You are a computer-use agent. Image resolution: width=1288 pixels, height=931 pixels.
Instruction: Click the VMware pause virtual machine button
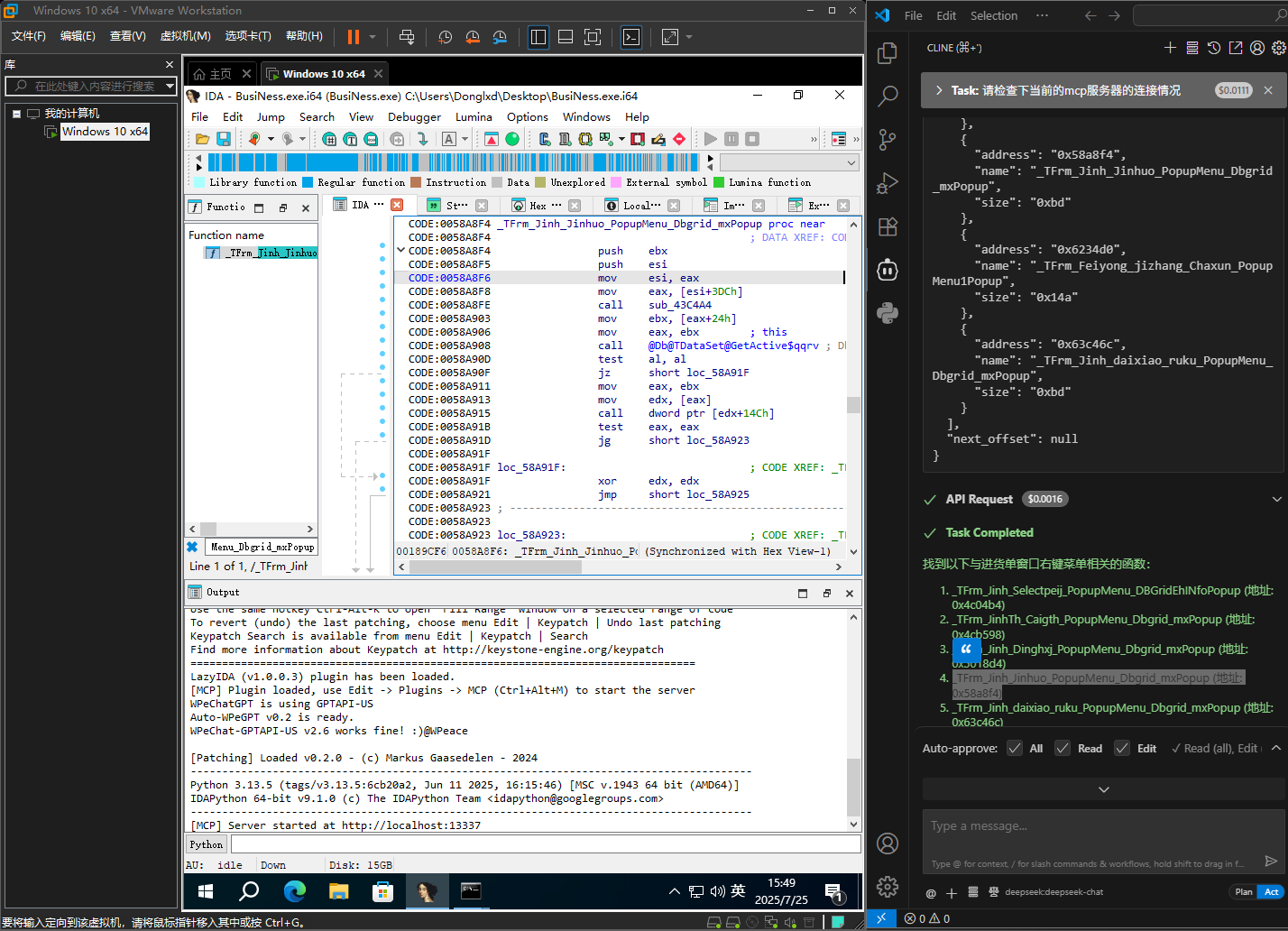point(354,37)
